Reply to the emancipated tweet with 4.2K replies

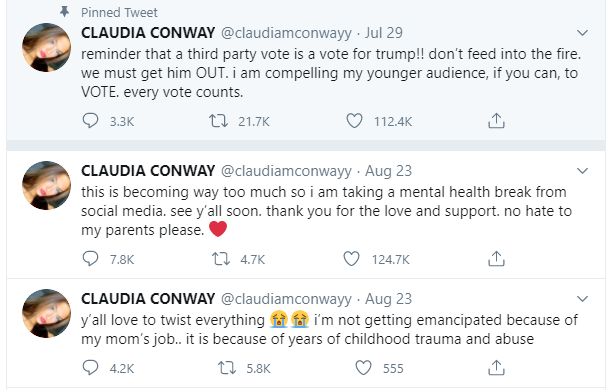(x=91, y=368)
